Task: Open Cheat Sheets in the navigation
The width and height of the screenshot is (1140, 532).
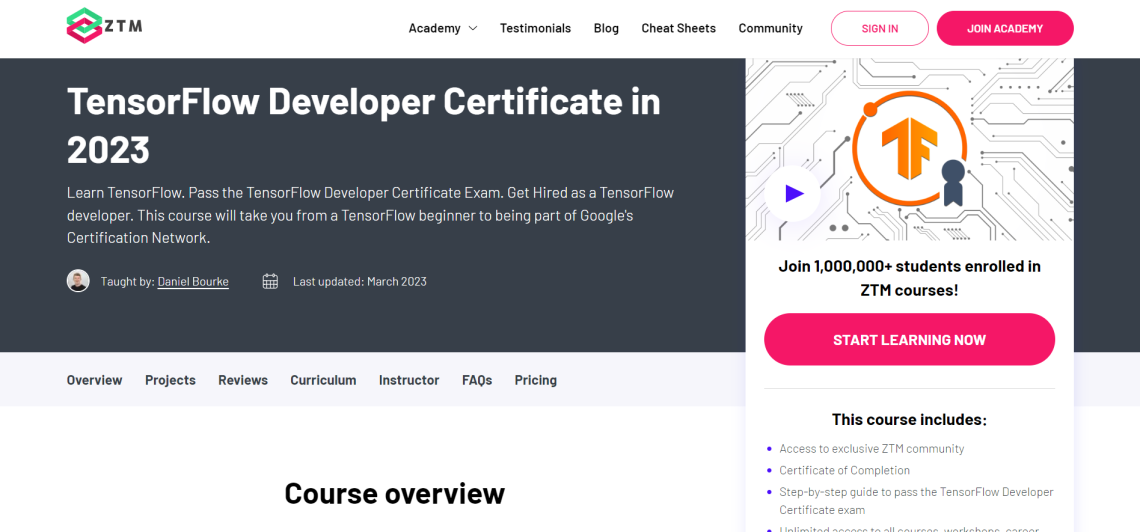Action: coord(678,28)
